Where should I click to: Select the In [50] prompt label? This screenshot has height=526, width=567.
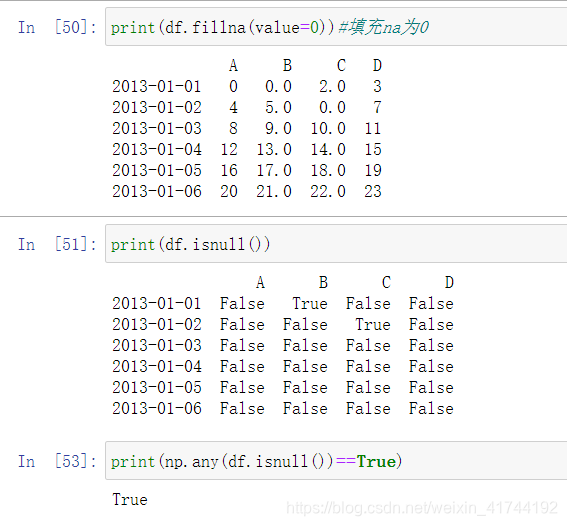pos(57,27)
